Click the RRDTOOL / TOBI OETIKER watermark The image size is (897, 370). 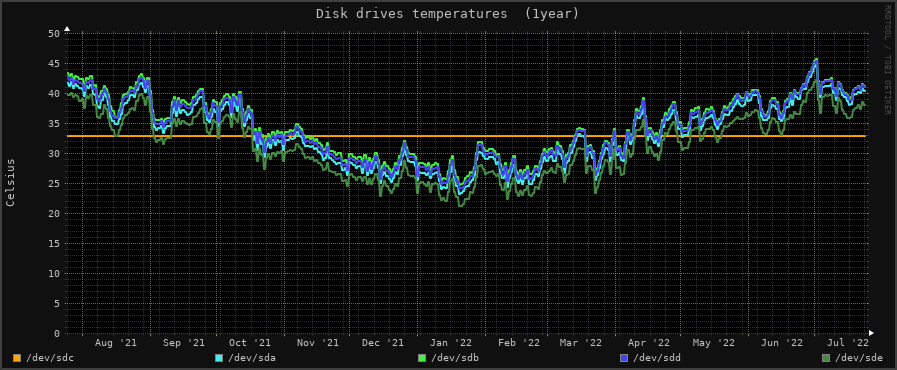tap(888, 59)
